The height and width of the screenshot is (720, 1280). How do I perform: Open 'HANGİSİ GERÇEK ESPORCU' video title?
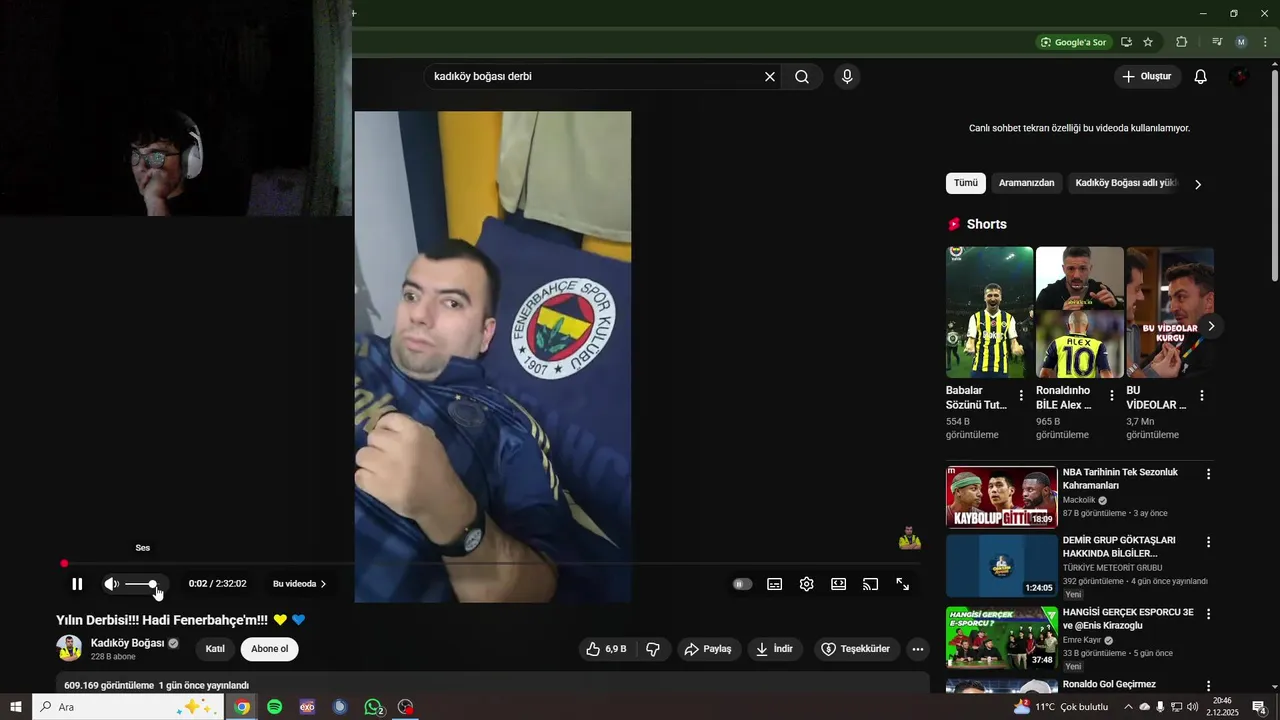1128,618
